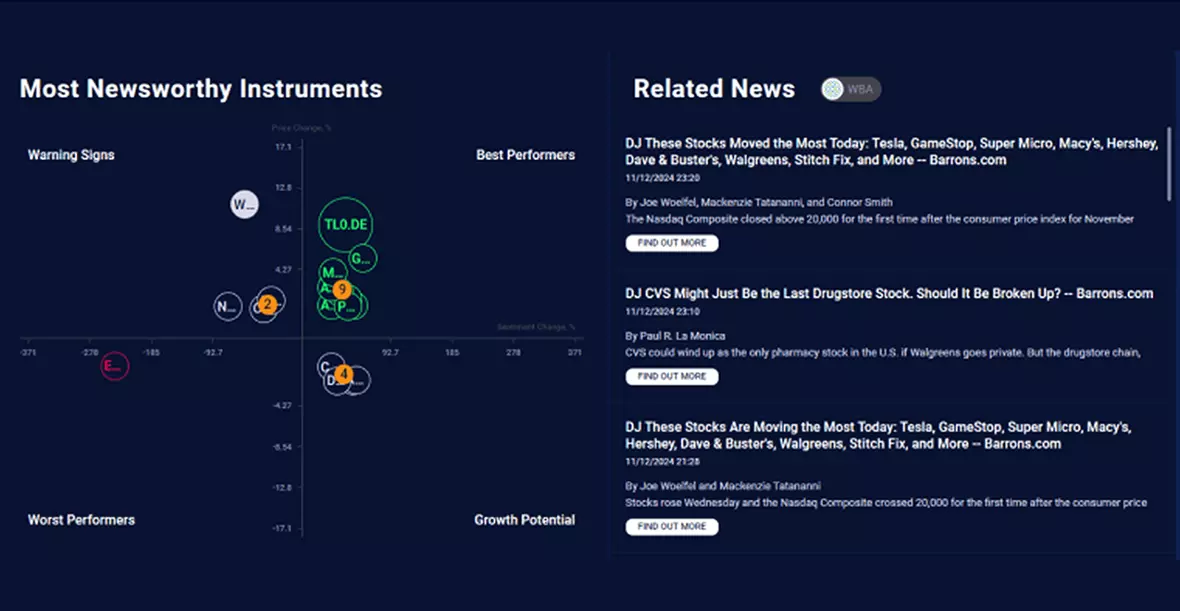Click the green M... instrument bubble

click(x=331, y=271)
